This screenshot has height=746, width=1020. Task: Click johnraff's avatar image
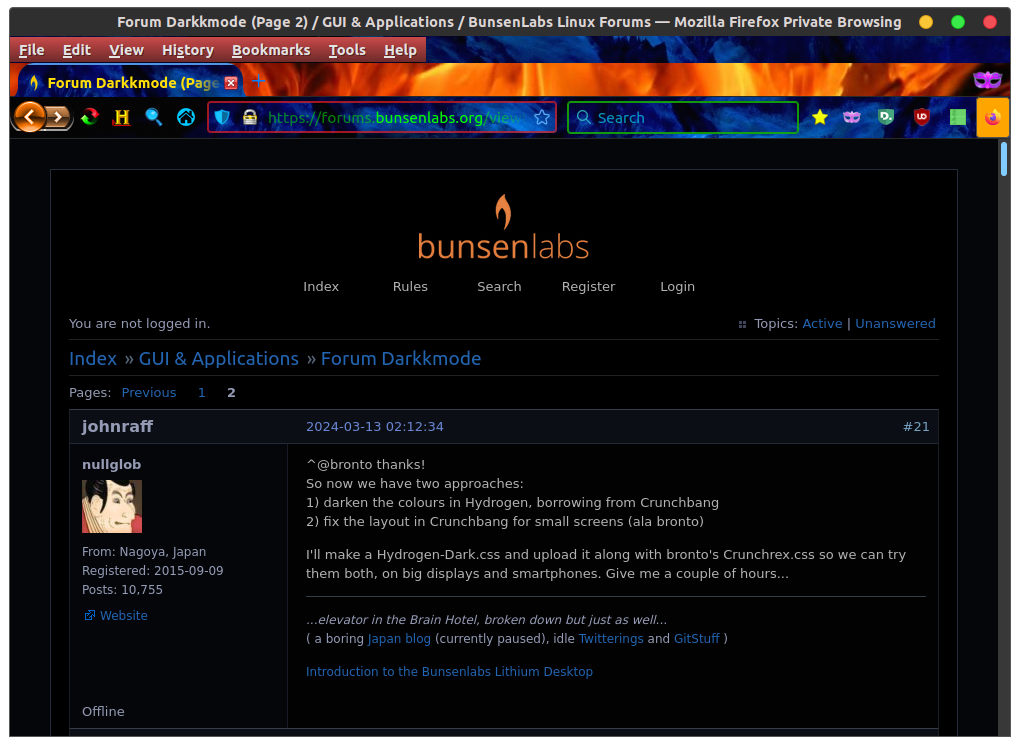click(x=112, y=507)
